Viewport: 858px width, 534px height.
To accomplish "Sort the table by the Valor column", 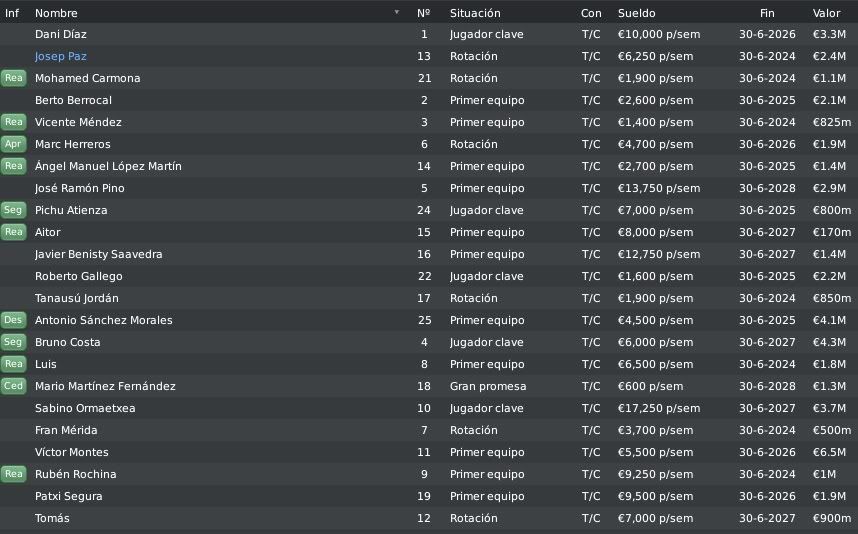I will (826, 13).
